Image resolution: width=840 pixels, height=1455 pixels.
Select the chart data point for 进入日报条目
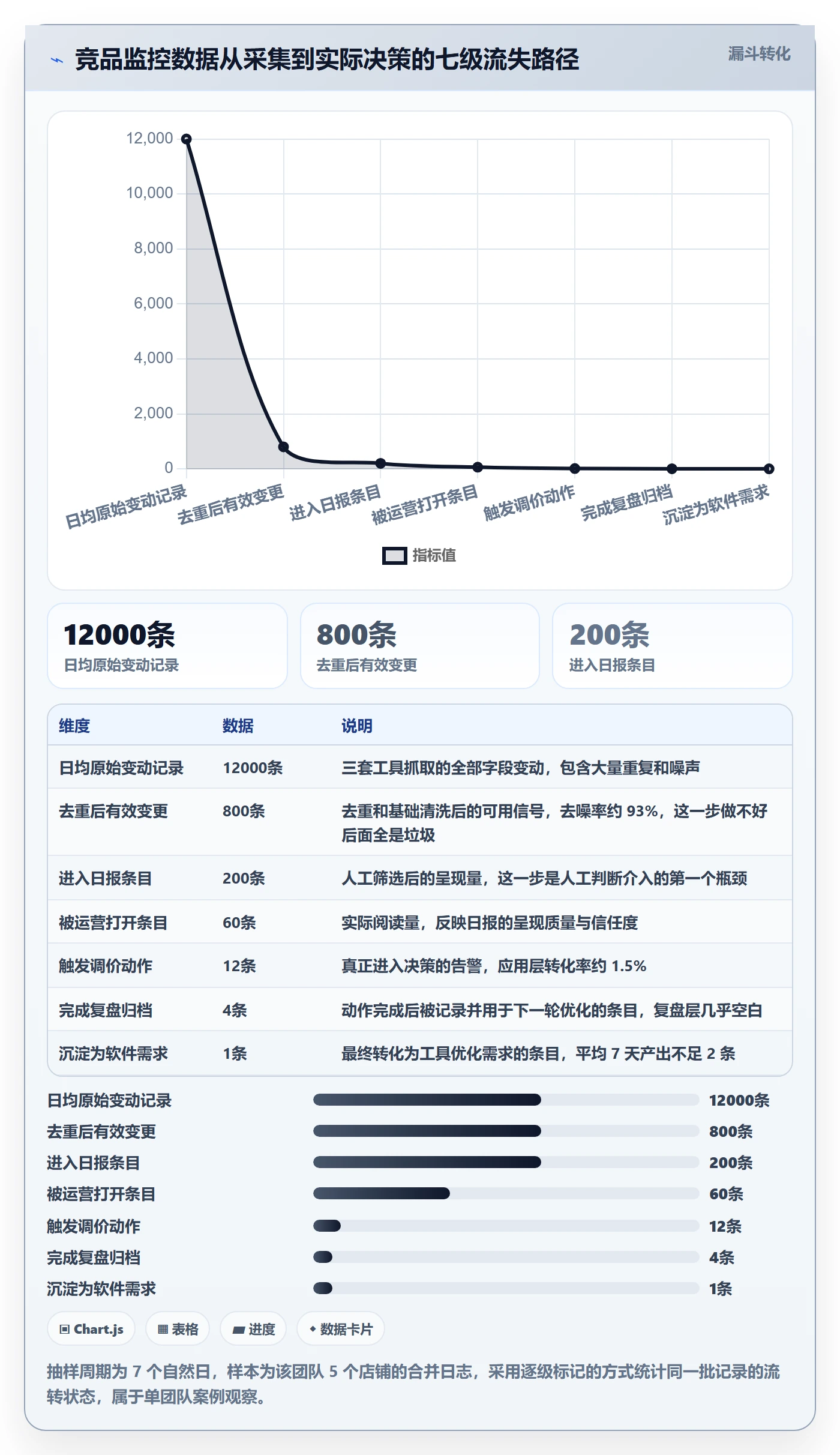tap(380, 463)
